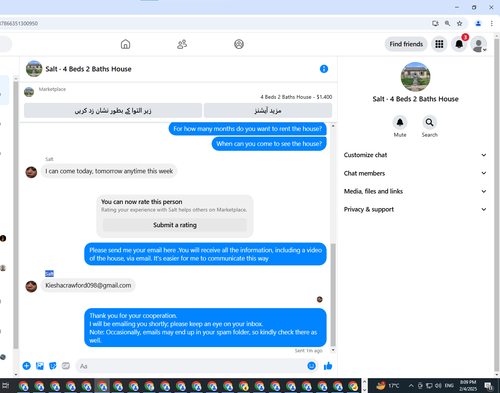
Task: Go to the Facebook Home icon
Action: [x=125, y=44]
